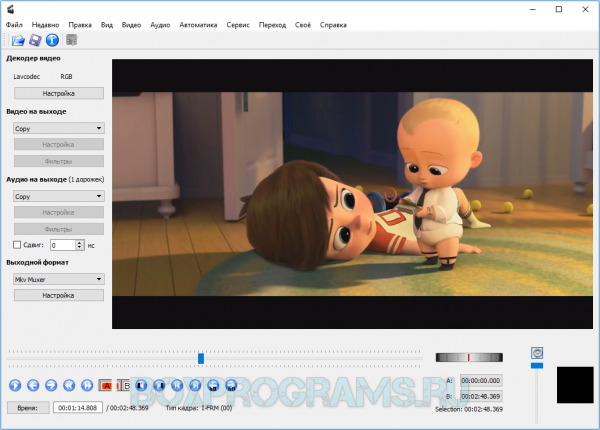This screenshot has width=600, height=430.
Task: Click the current time field 00:01:14.808
Action: pyautogui.click(x=78, y=408)
